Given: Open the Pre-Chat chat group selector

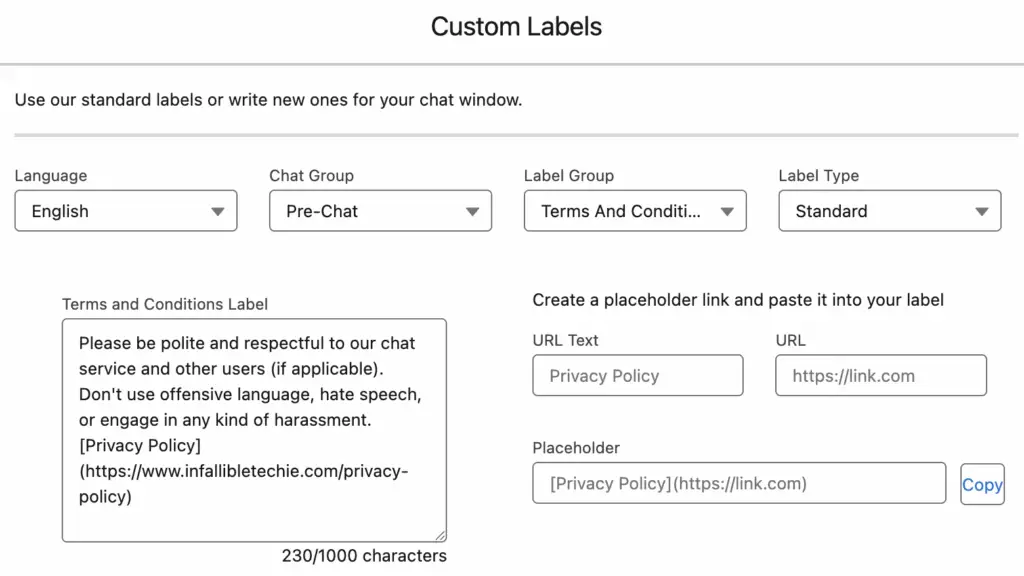Looking at the screenshot, I should 381,211.
